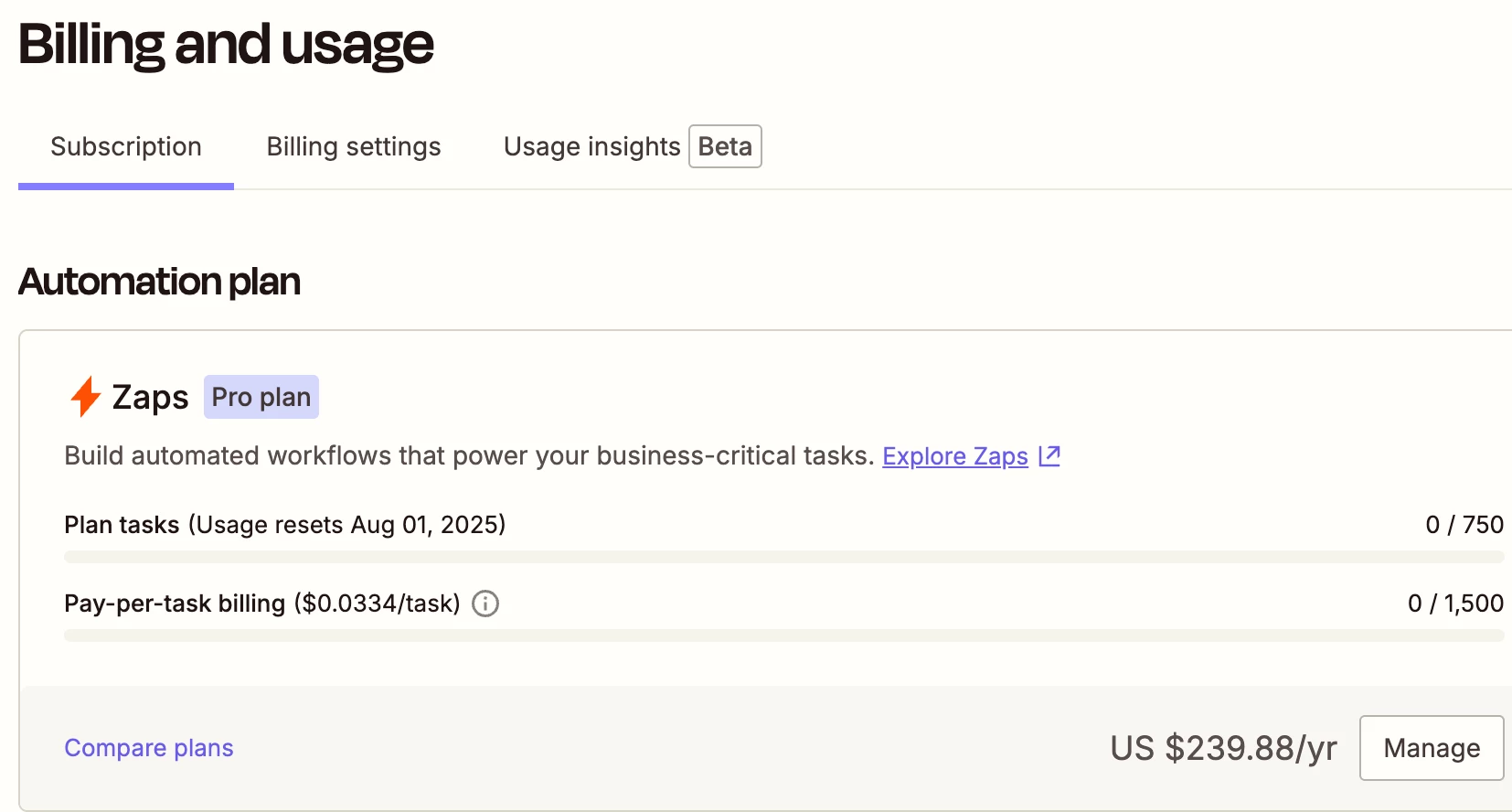The width and height of the screenshot is (1512, 812).
Task: Click the Pro plan badge
Action: coord(261,397)
